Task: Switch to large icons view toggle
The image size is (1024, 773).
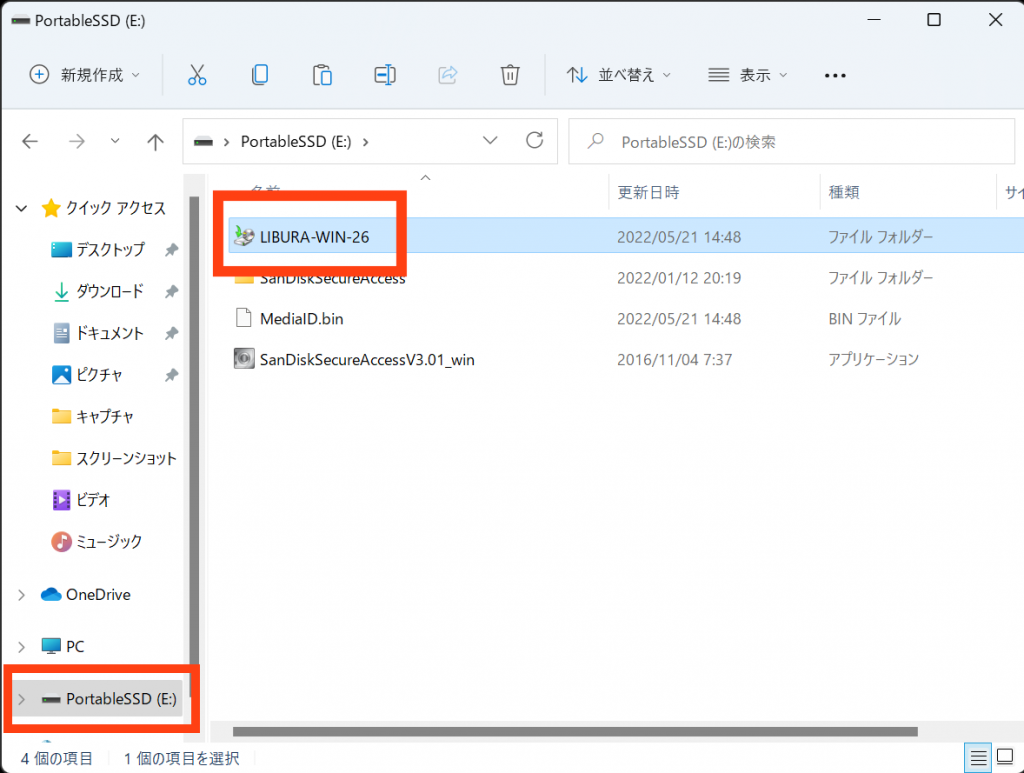Action: (x=1005, y=757)
